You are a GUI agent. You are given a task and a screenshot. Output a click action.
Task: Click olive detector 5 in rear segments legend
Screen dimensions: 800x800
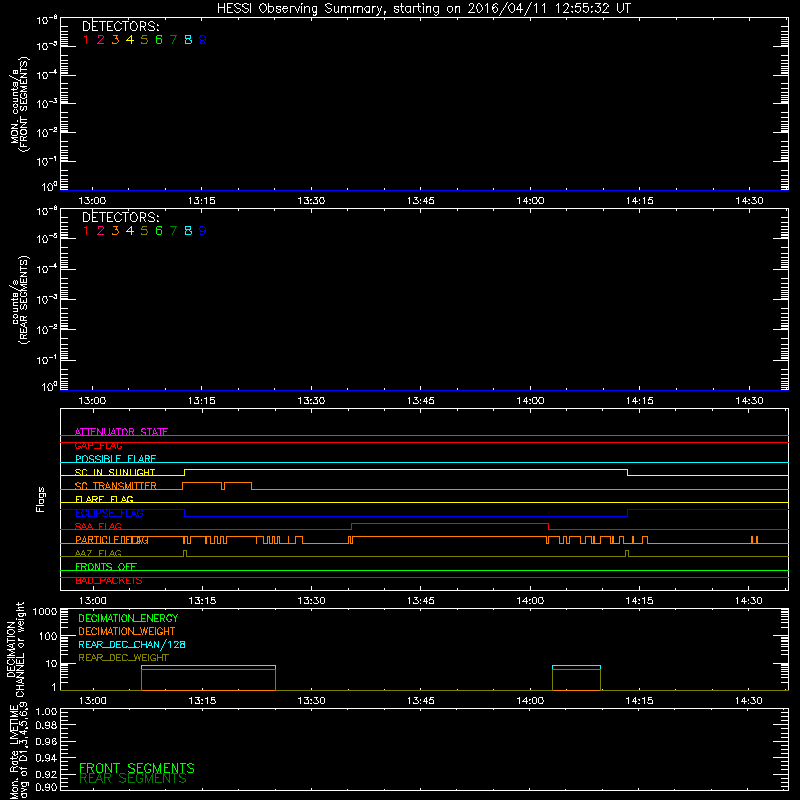(144, 231)
